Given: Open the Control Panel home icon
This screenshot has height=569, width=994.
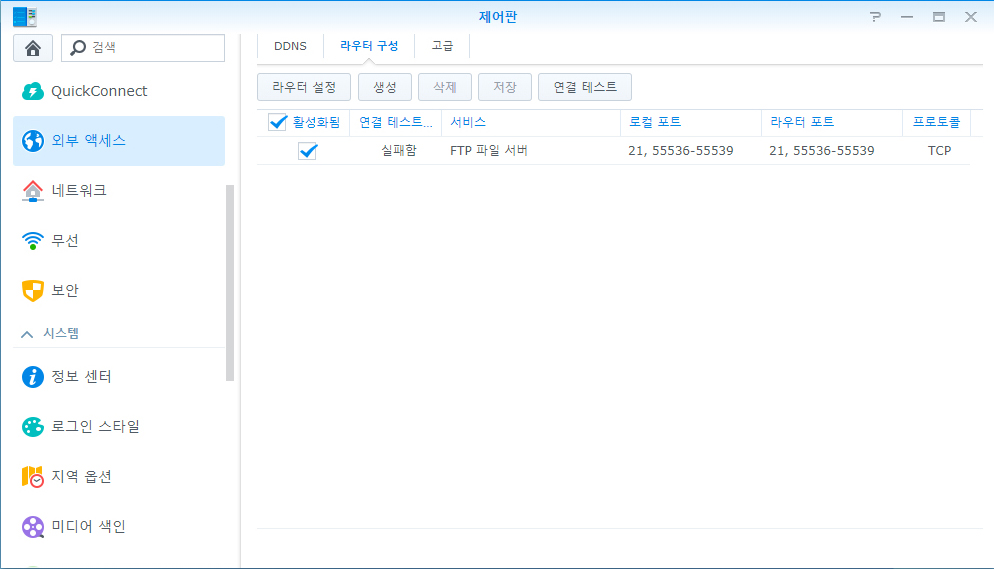Looking at the screenshot, I should pos(33,48).
